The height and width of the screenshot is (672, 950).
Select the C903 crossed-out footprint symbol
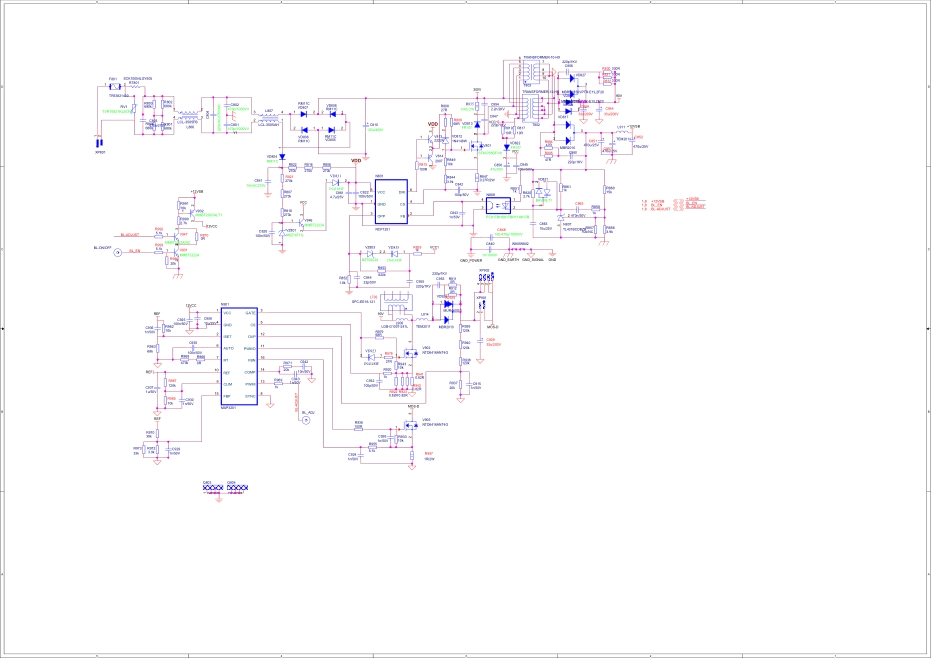tap(210, 489)
